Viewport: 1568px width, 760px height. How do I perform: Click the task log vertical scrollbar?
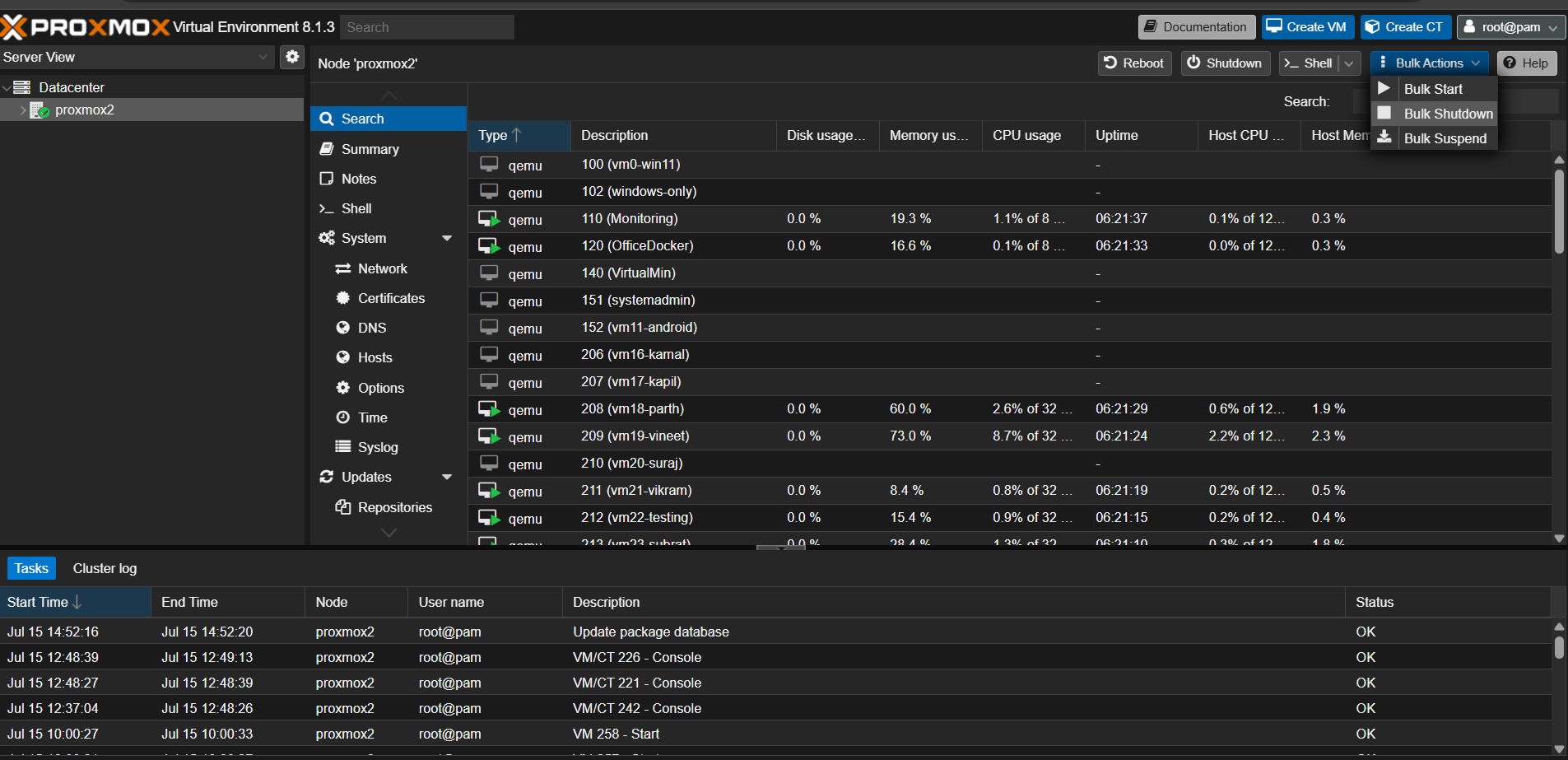1559,646
